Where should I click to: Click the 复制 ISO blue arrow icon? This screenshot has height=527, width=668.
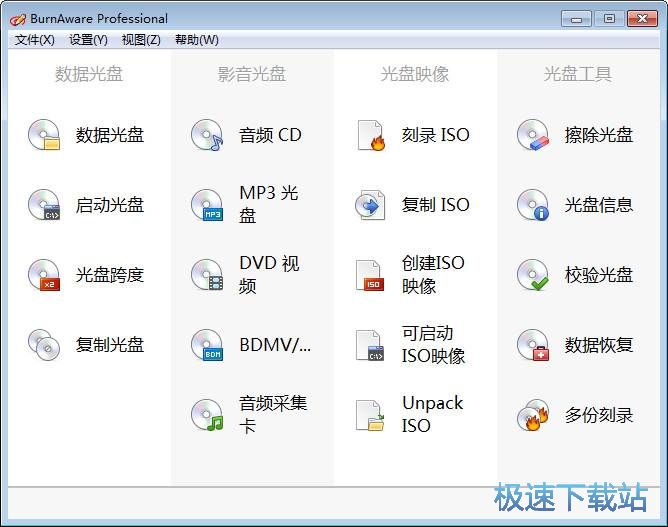coord(370,205)
